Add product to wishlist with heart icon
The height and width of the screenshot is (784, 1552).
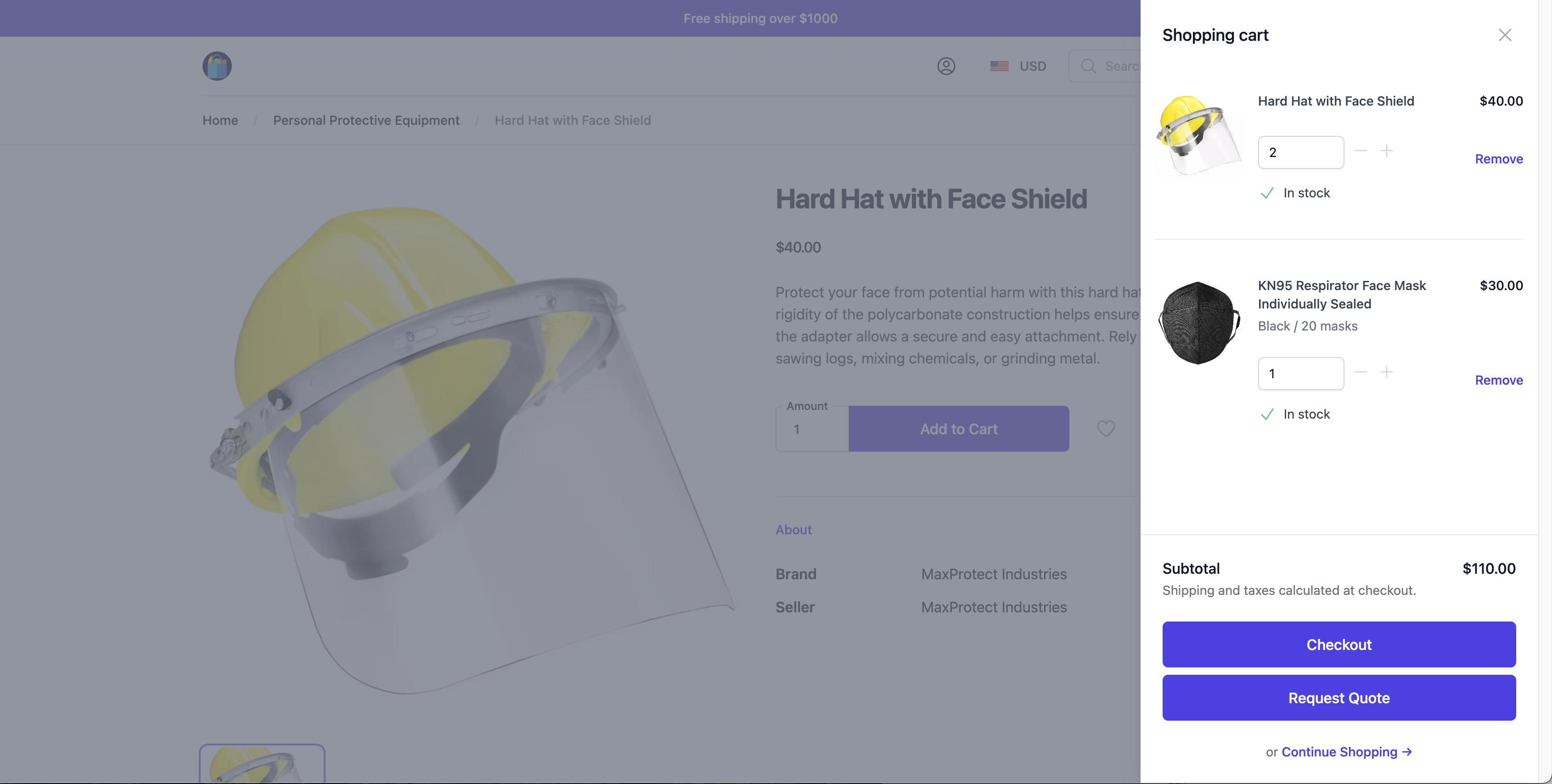click(1106, 429)
